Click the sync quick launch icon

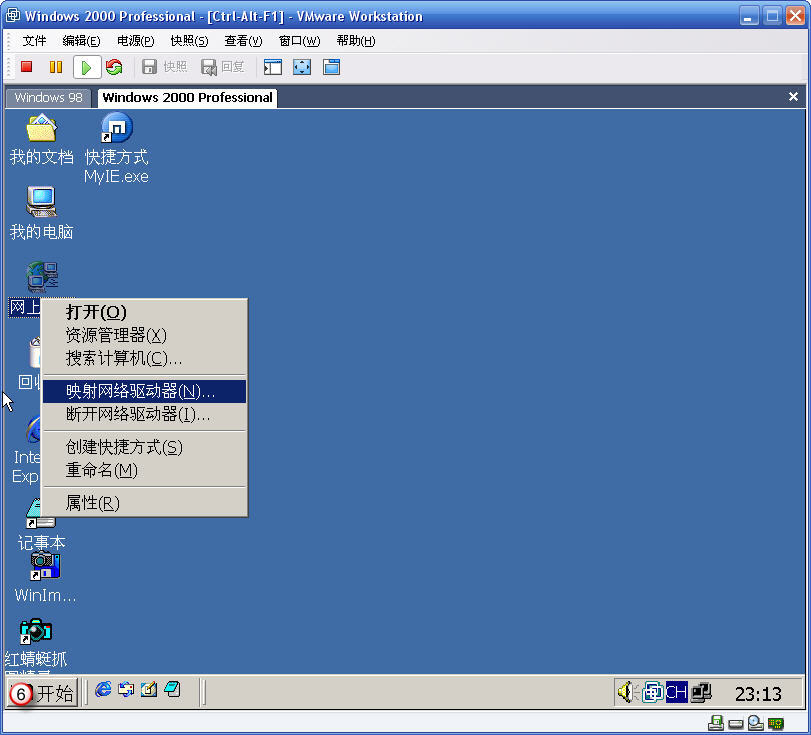coord(126,689)
